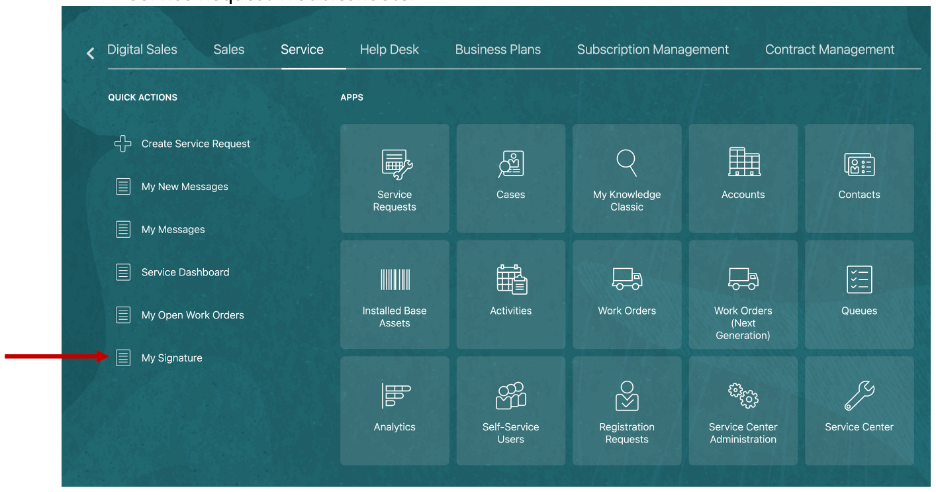This screenshot has width=936, height=492.
Task: Click the Service Requests tile label
Action: click(395, 201)
